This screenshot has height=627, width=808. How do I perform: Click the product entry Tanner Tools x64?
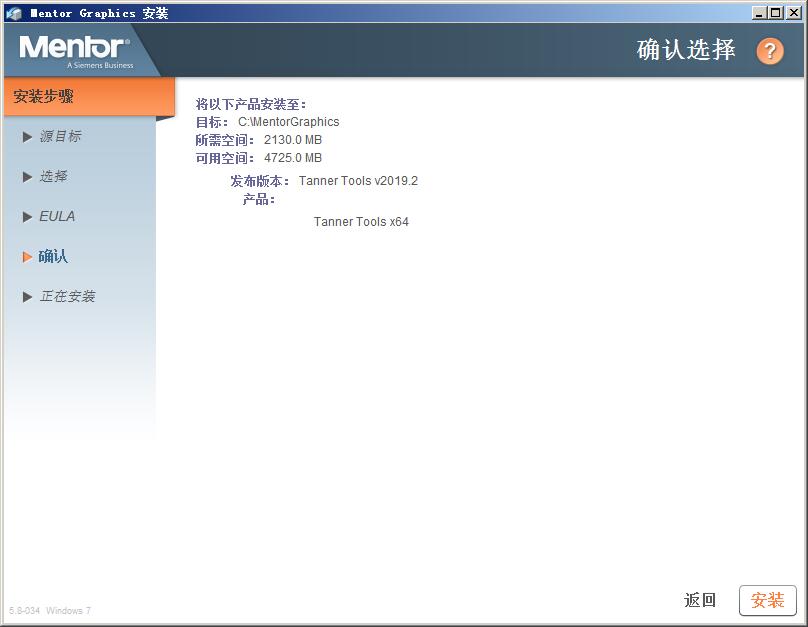point(361,222)
